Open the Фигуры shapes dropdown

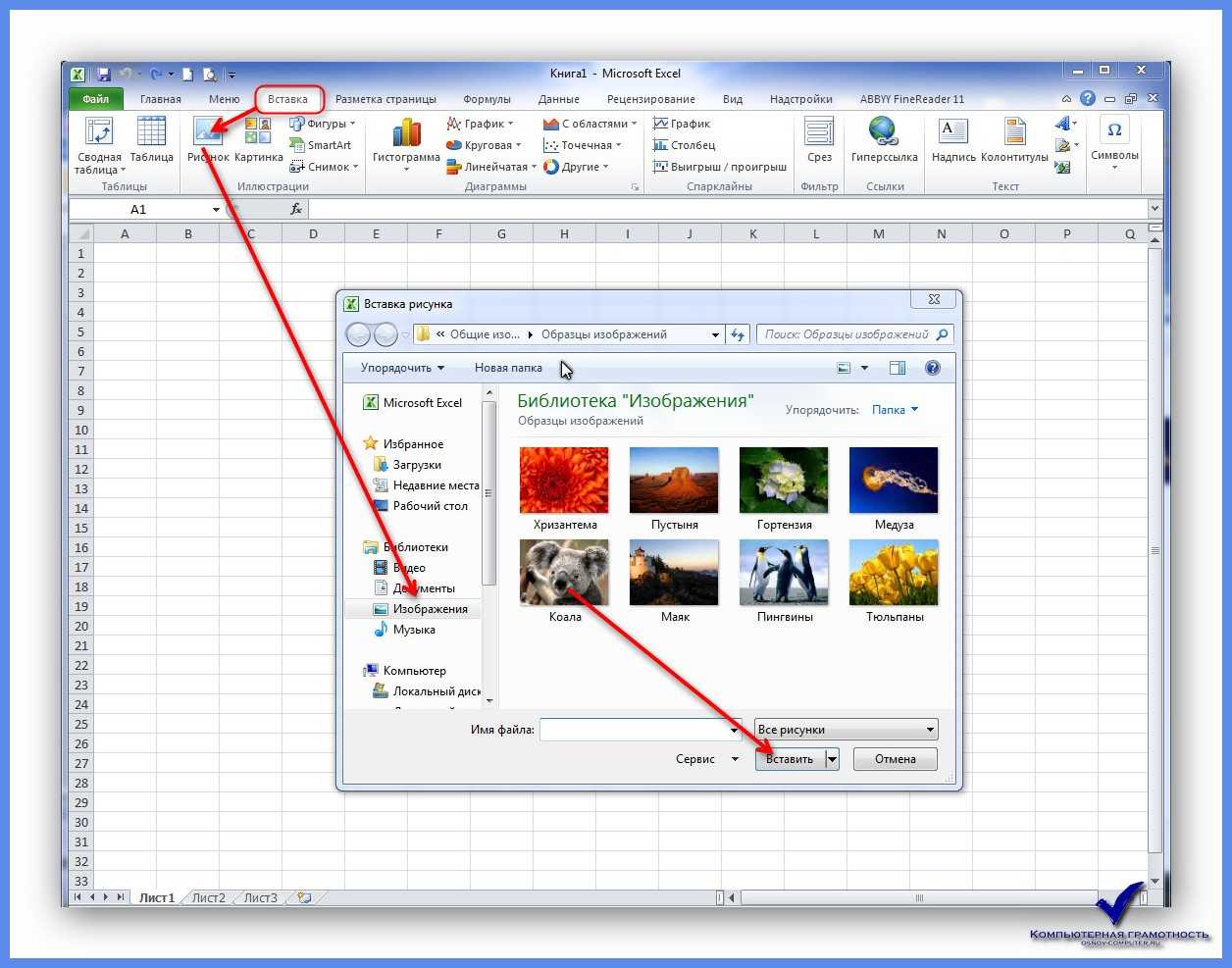tap(322, 124)
